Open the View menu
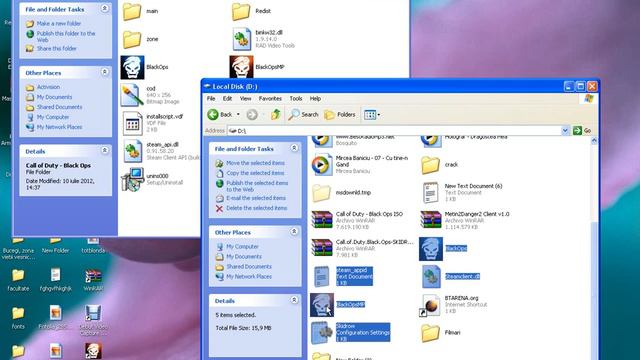Screen dimensions: 640x360 coord(245,99)
